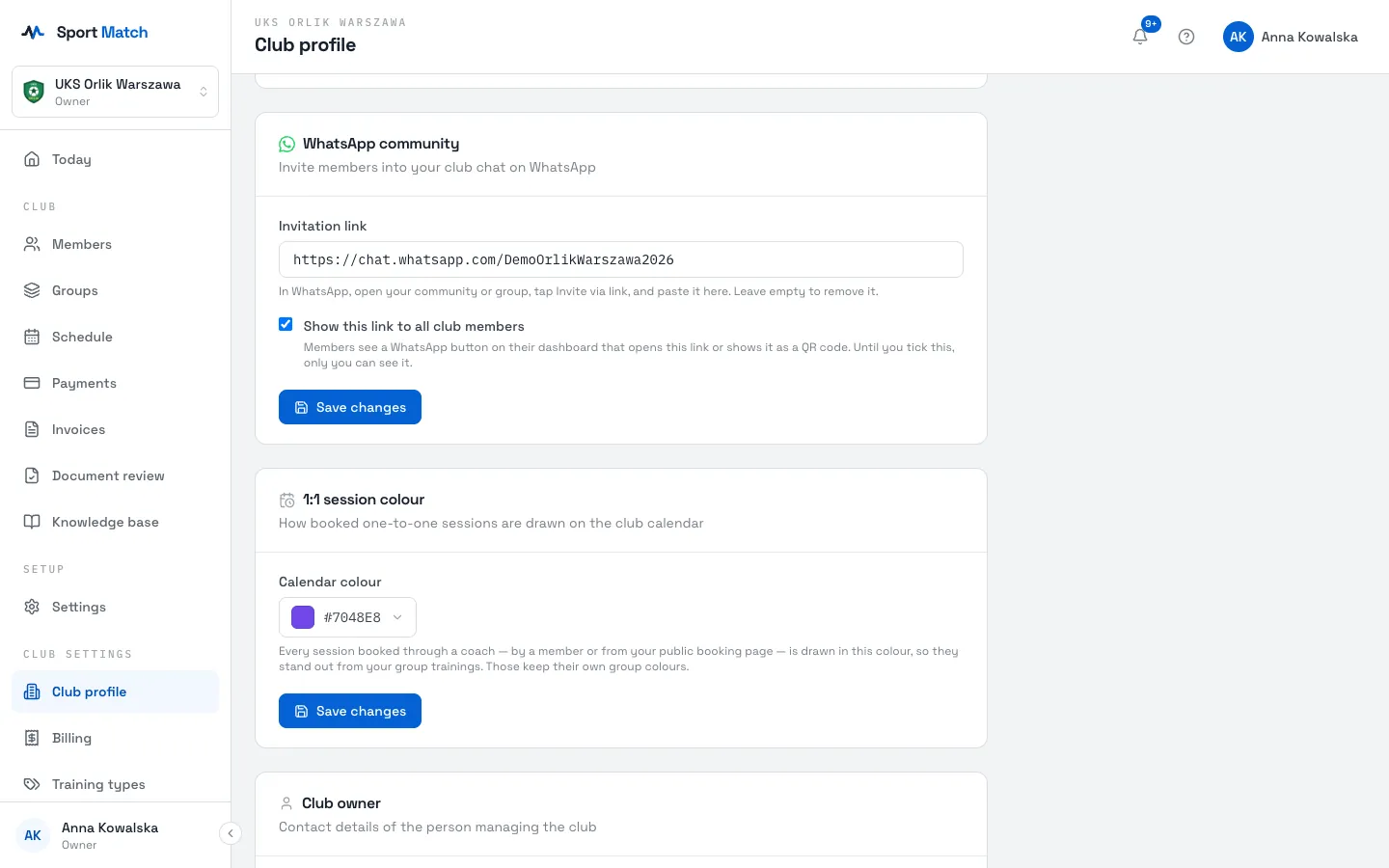Open Schedule via its calendar icon

(x=32, y=337)
